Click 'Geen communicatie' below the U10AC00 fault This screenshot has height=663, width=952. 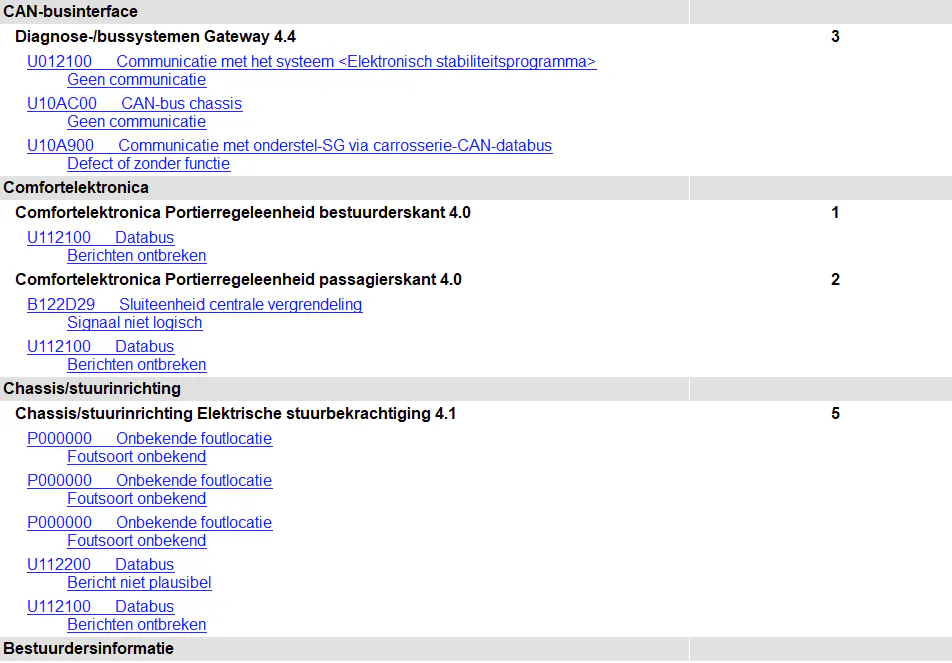tap(136, 122)
